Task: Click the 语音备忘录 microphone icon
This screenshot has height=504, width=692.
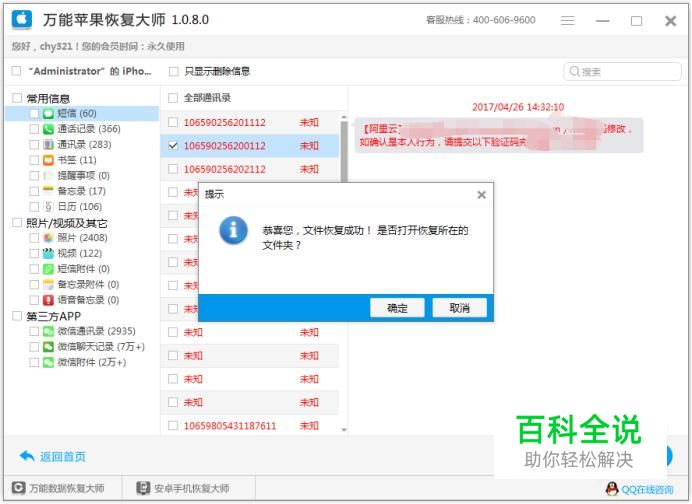Action: (48, 300)
